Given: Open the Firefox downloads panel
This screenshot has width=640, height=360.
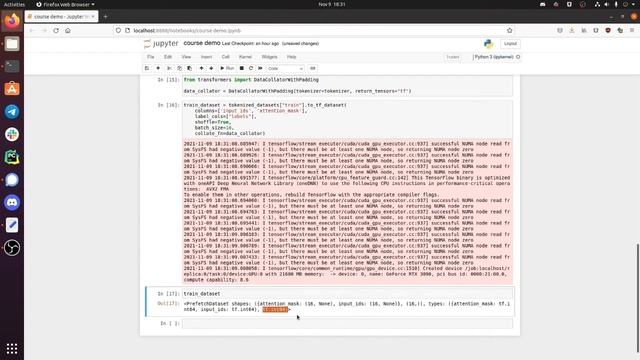Looking at the screenshot, I should tap(572, 31).
